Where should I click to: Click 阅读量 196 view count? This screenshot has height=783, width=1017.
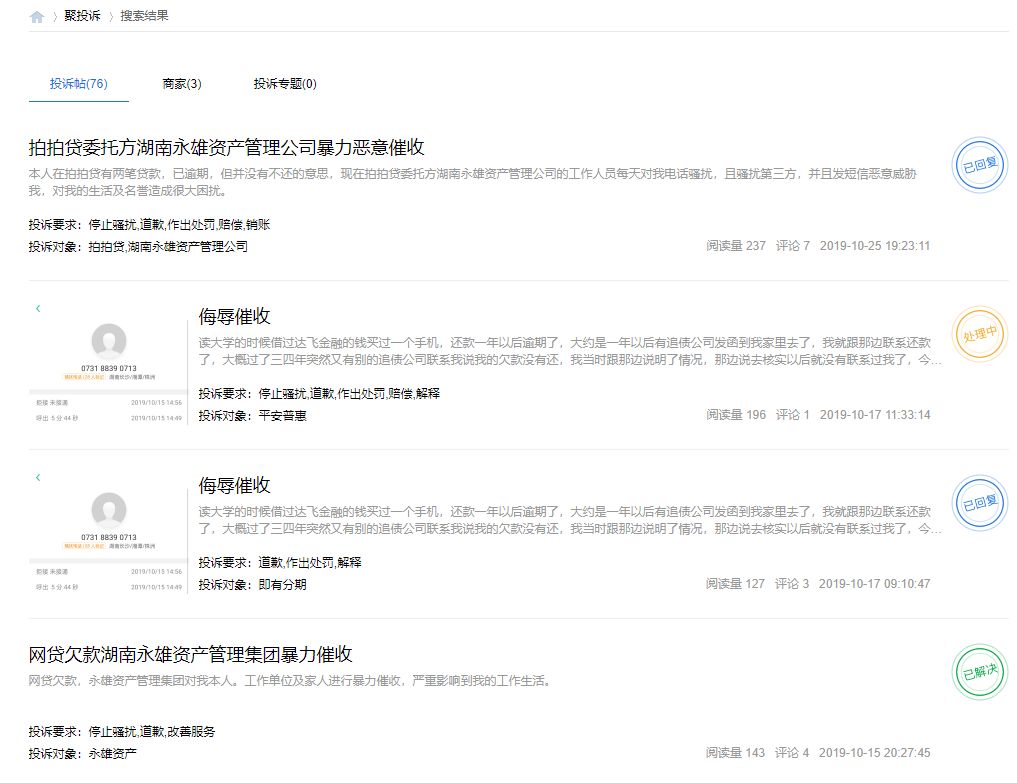(x=736, y=415)
